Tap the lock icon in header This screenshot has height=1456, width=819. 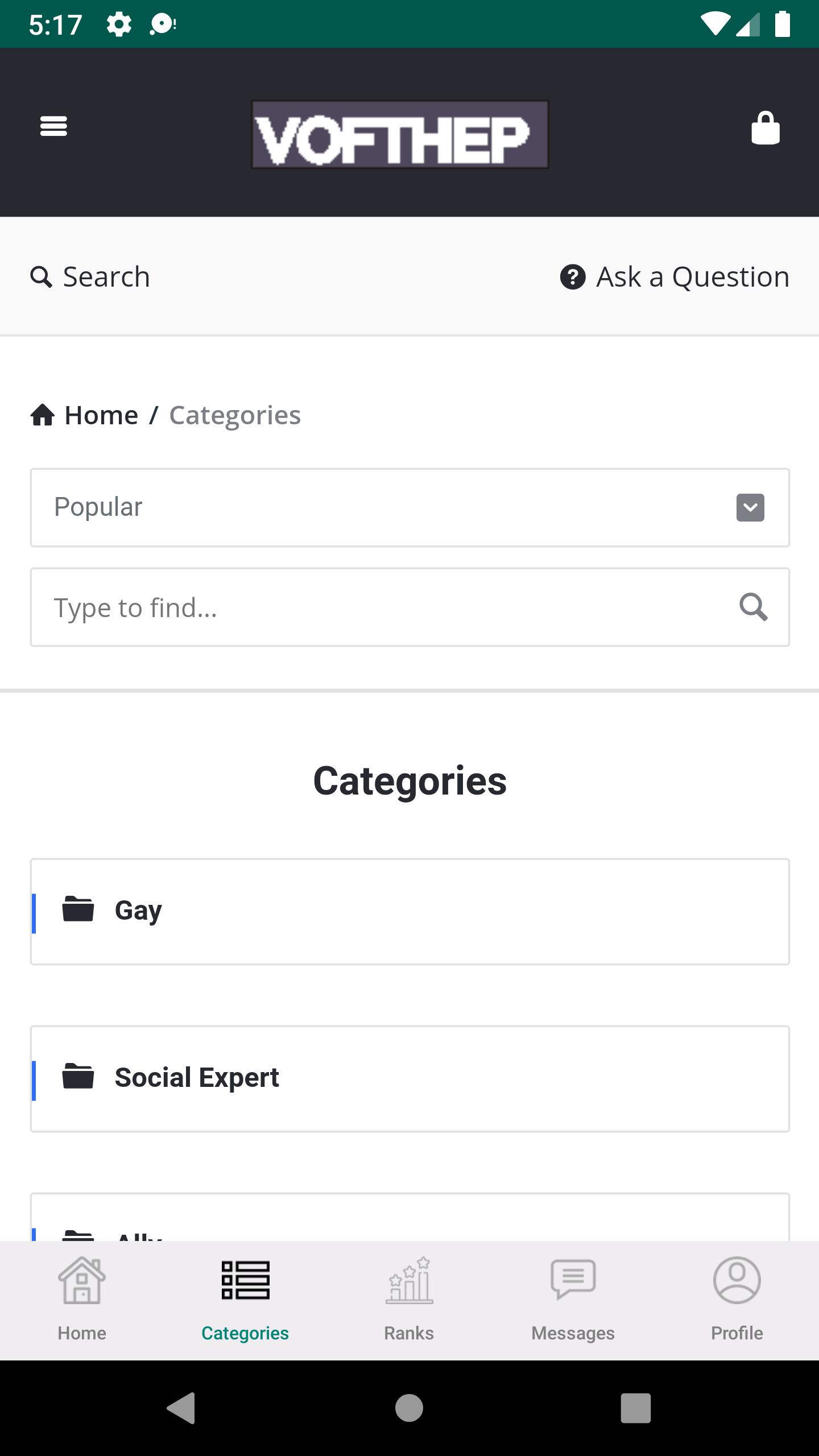click(766, 127)
